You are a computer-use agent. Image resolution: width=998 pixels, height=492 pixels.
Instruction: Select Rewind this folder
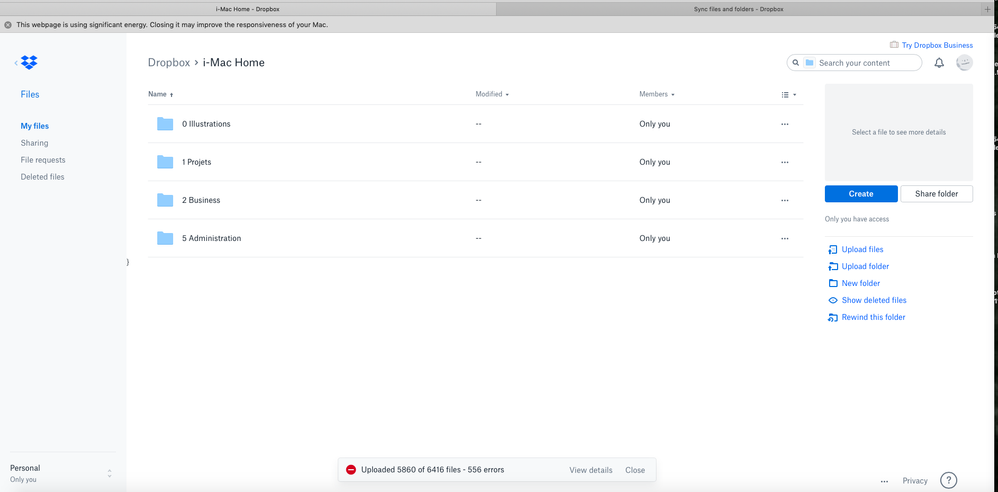tap(872, 317)
